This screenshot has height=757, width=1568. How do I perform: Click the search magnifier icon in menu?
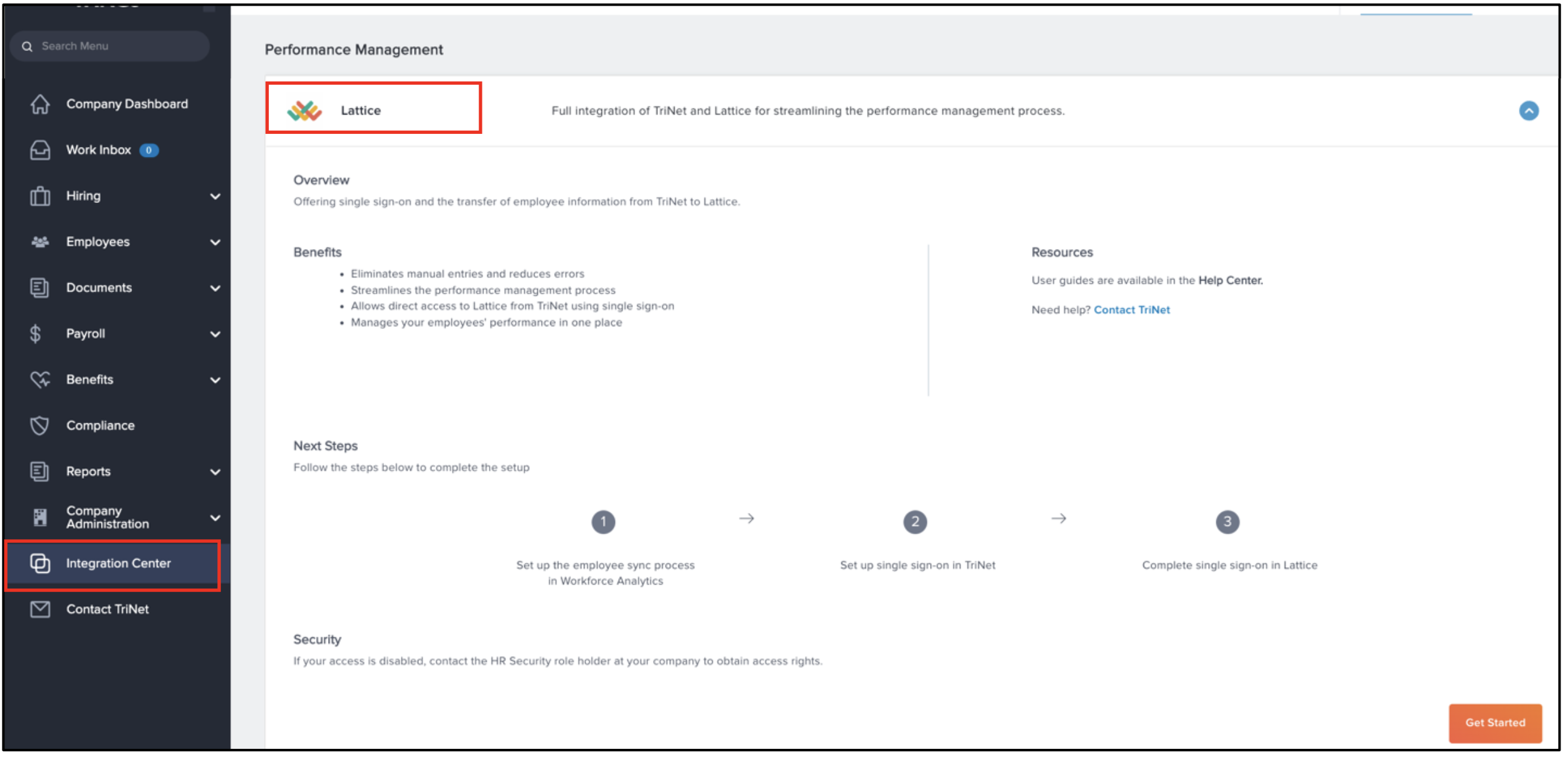click(27, 46)
